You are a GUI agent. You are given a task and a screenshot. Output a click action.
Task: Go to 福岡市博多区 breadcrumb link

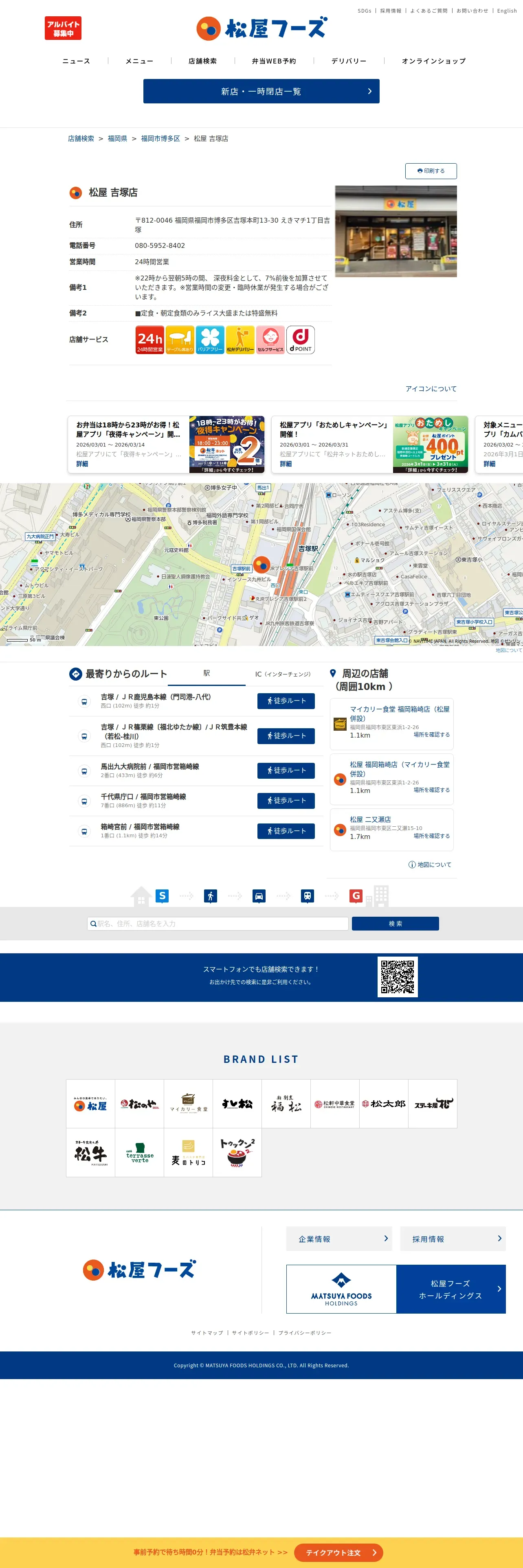[x=161, y=139]
